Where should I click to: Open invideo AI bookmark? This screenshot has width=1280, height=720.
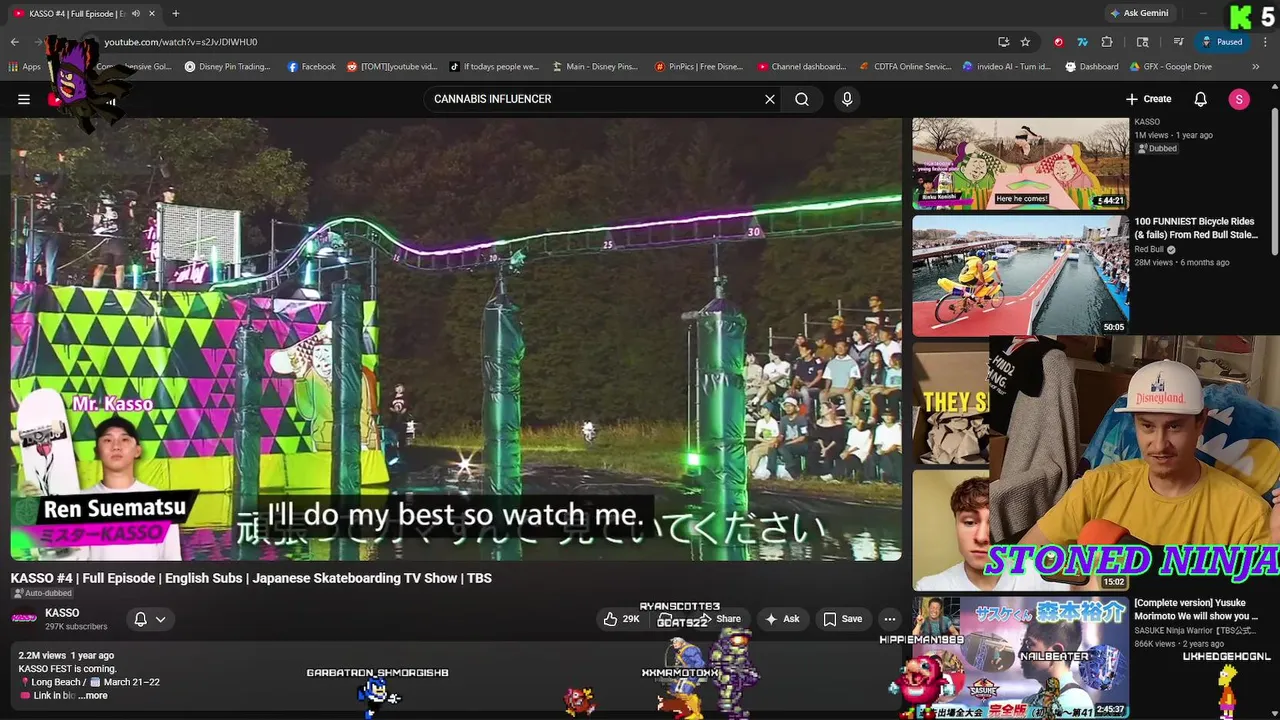[1007, 67]
